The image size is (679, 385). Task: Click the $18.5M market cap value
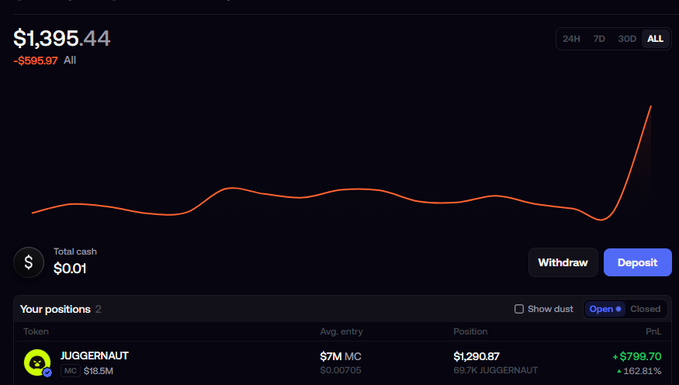coord(98,371)
